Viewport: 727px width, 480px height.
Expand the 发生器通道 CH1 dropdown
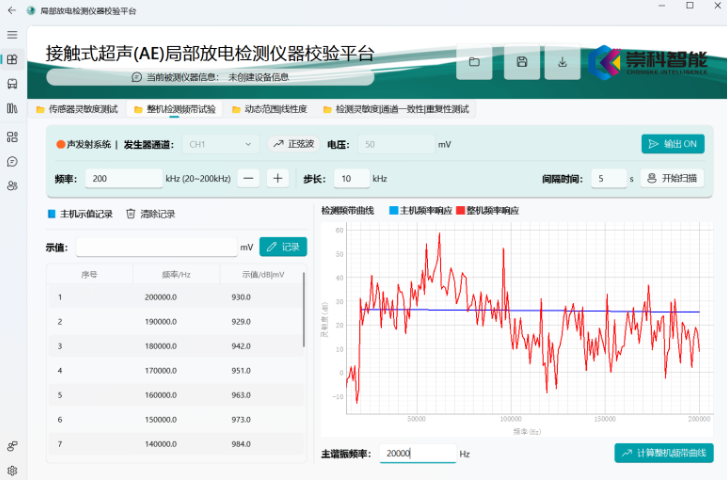click(221, 144)
